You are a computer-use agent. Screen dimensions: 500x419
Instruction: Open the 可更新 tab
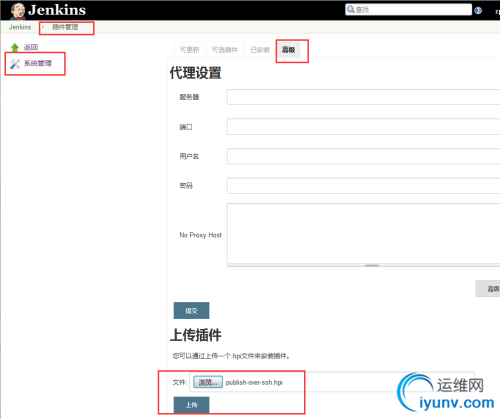[190, 50]
